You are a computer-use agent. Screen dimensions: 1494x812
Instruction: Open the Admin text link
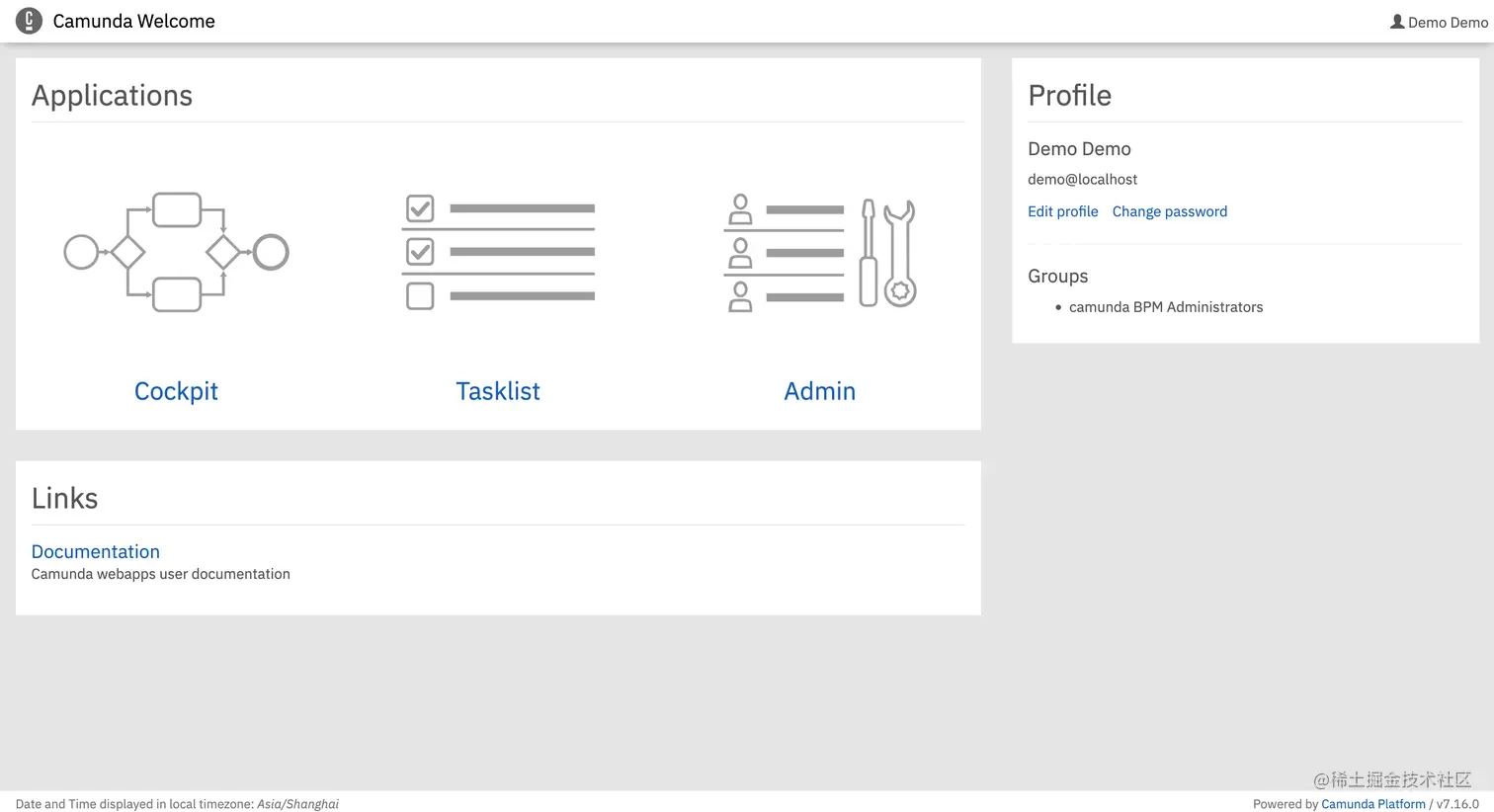[x=820, y=391]
